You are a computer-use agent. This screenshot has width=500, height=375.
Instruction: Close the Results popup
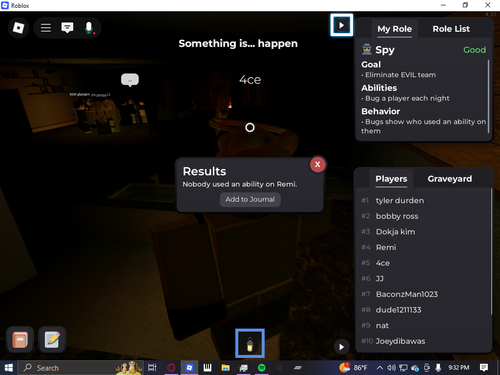[318, 164]
